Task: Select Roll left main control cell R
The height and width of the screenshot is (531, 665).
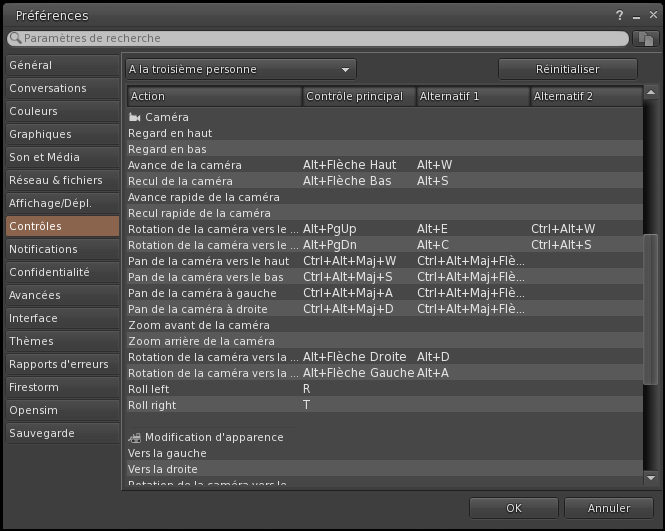Action: click(x=306, y=389)
